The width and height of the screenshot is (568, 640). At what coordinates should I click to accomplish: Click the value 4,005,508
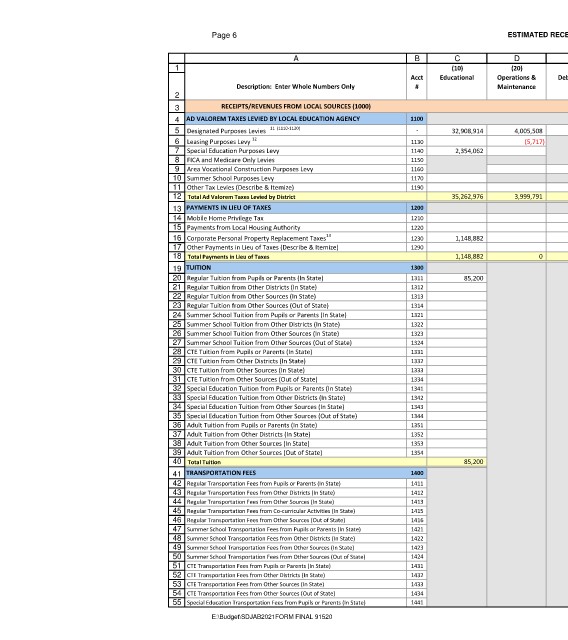(x=528, y=131)
